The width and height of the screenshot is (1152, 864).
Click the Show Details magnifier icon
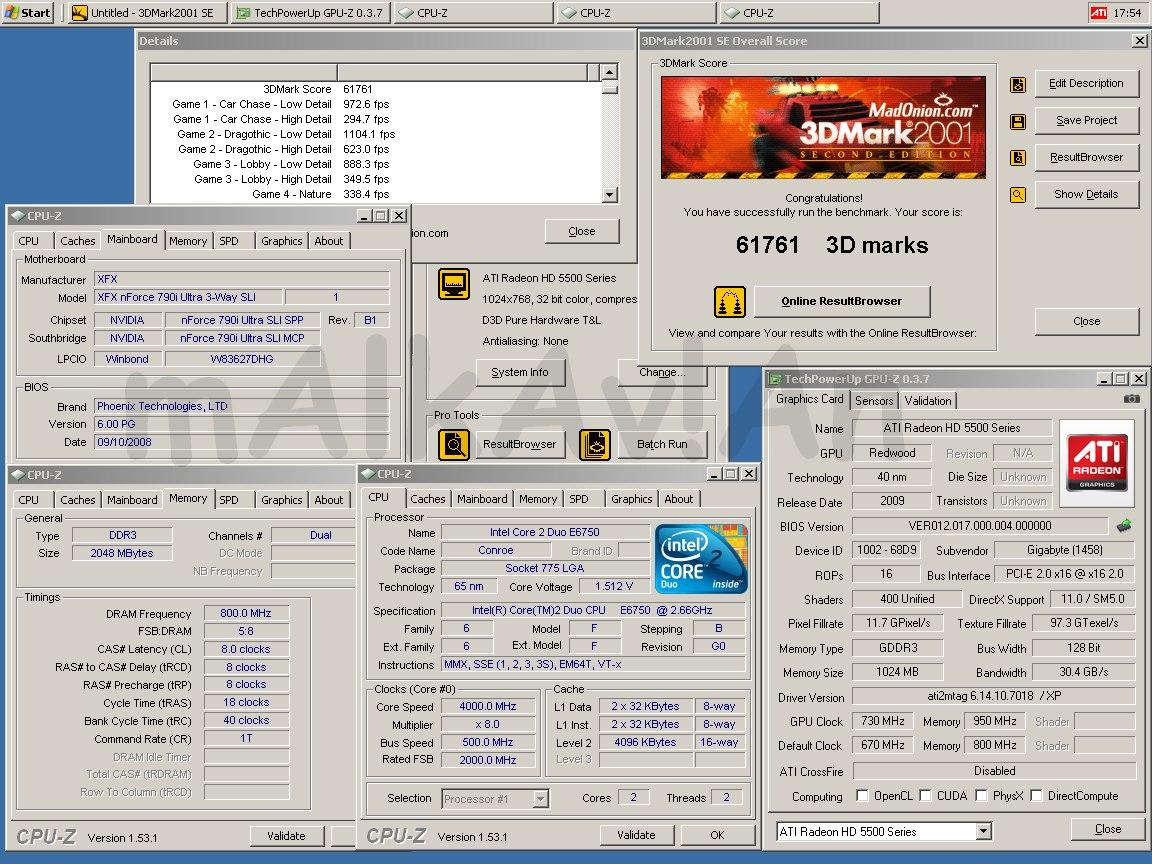click(x=1018, y=195)
